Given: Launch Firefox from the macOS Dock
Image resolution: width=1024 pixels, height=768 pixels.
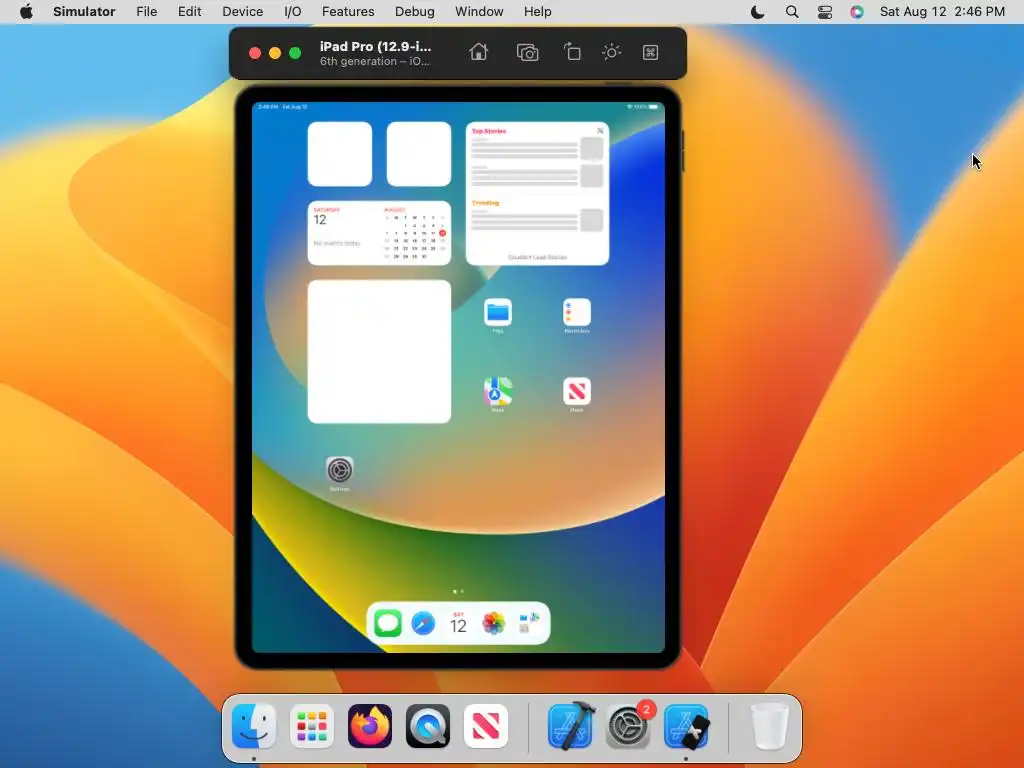Looking at the screenshot, I should pos(370,726).
